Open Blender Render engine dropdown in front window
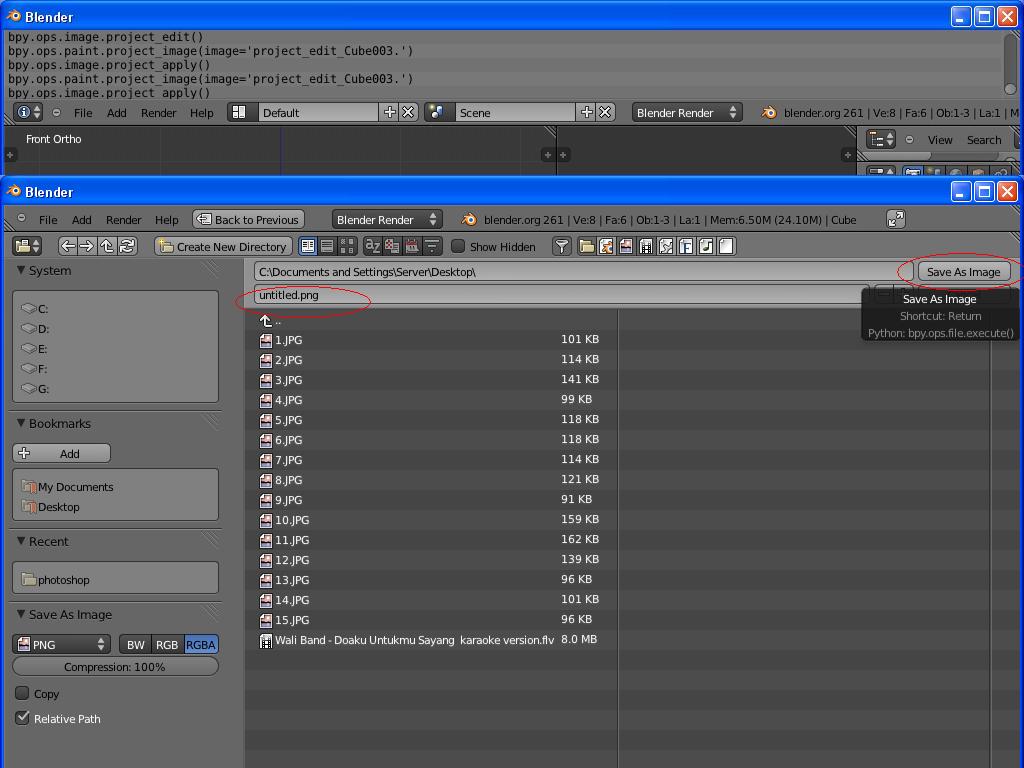Screen dimensions: 1024x768 coord(387,219)
